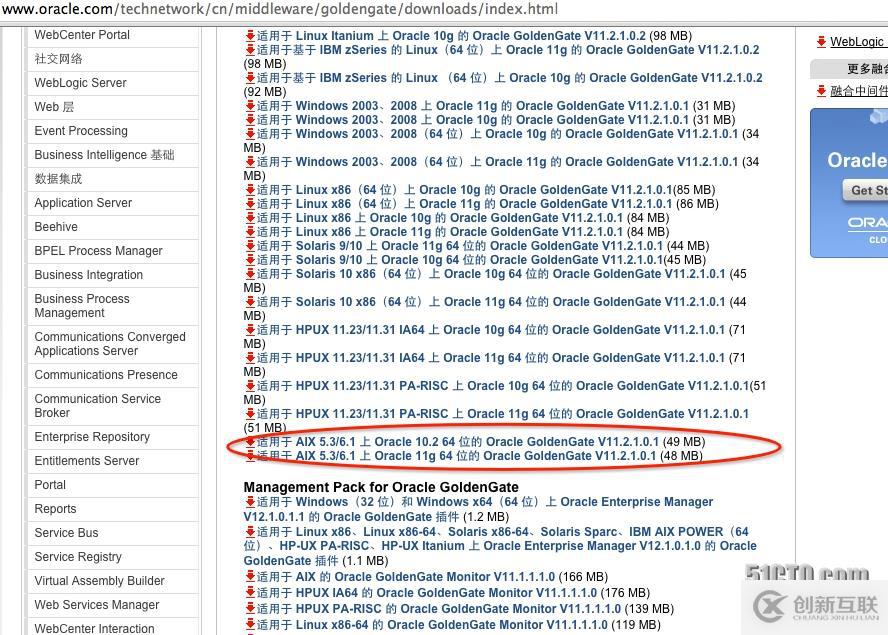This screenshot has width=888, height=635.
Task: Open Event Processing sidebar item
Action: (x=81, y=131)
